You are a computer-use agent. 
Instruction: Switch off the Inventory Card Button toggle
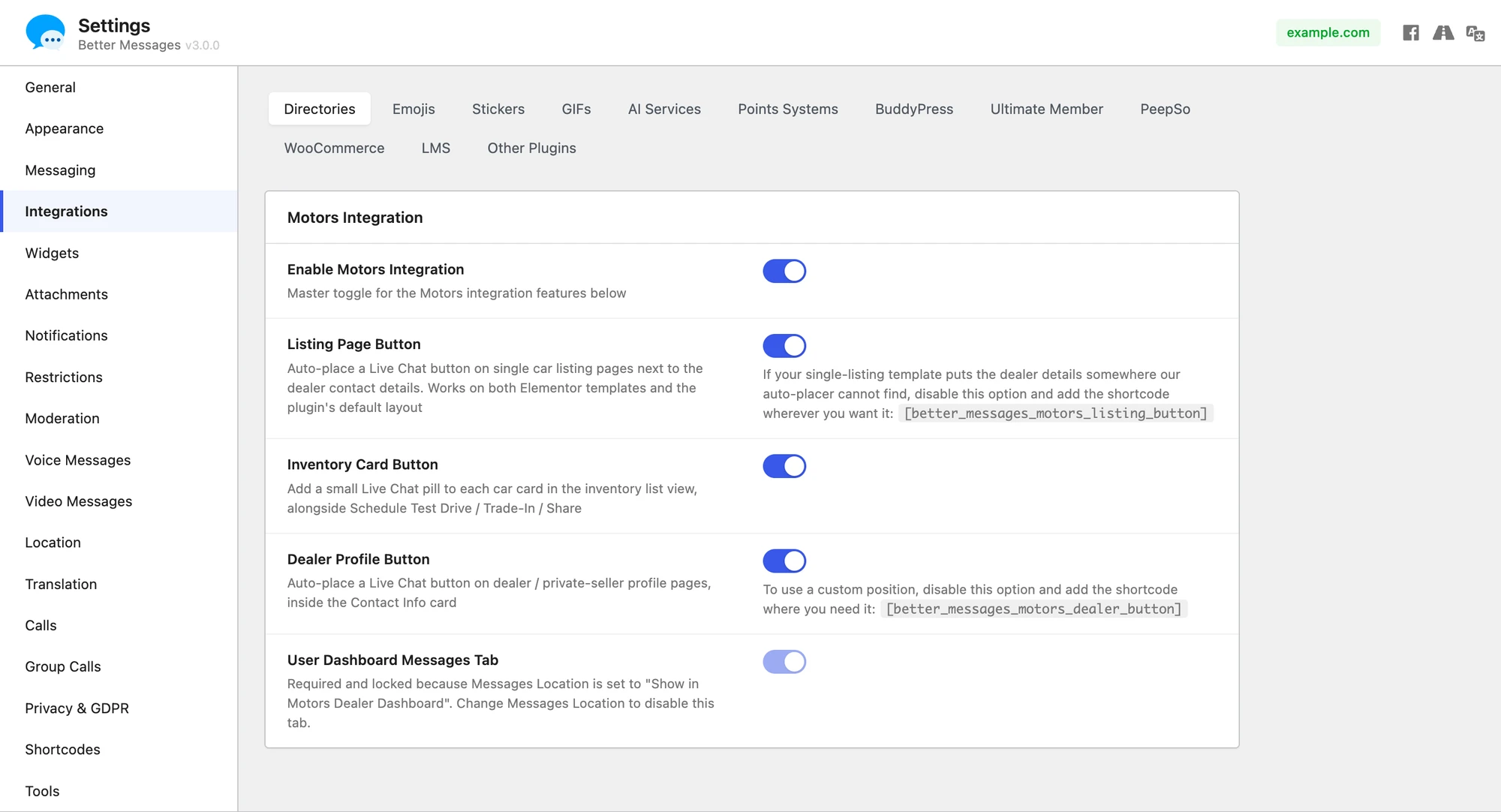(x=784, y=466)
